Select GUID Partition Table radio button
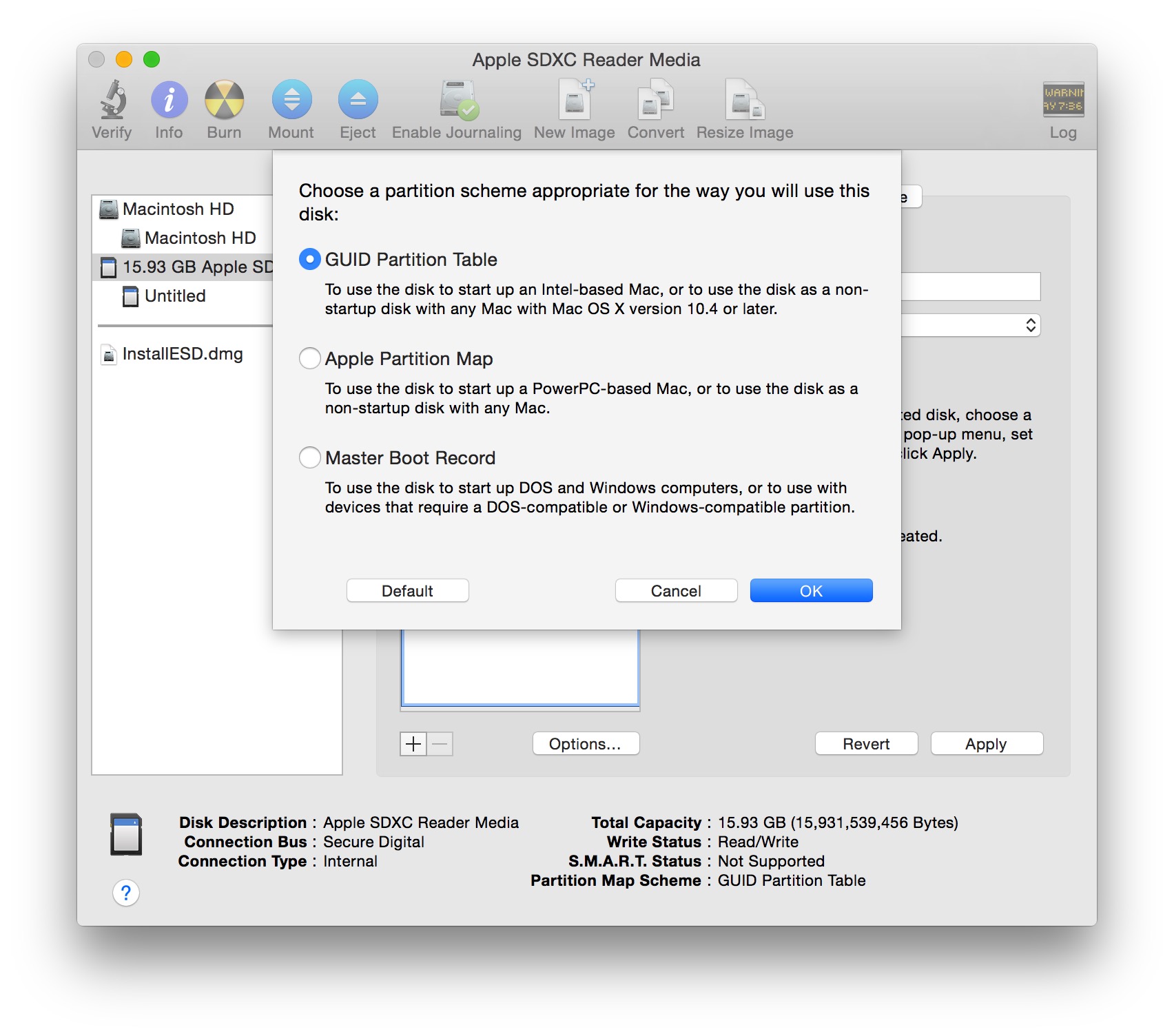 pyautogui.click(x=310, y=260)
